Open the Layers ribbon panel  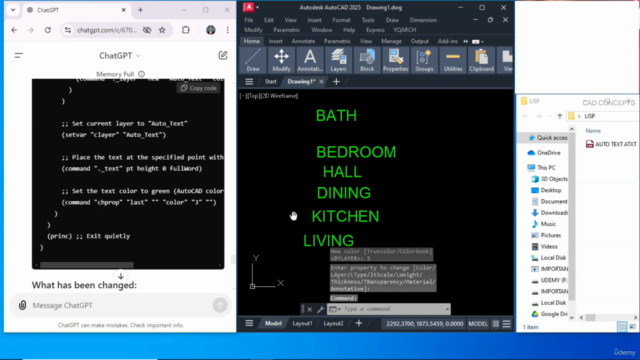(338, 60)
